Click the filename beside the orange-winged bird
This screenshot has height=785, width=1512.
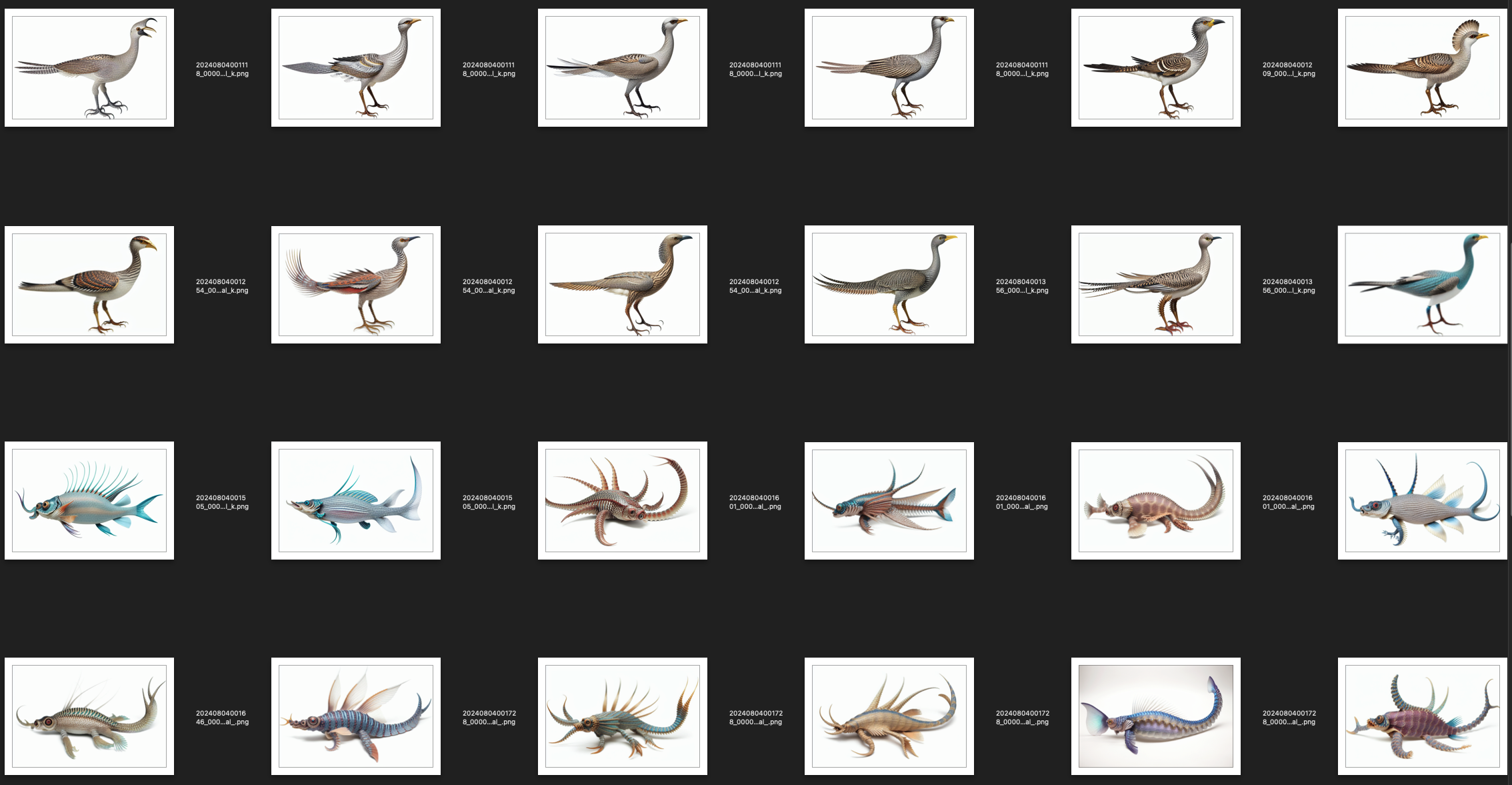click(x=222, y=286)
